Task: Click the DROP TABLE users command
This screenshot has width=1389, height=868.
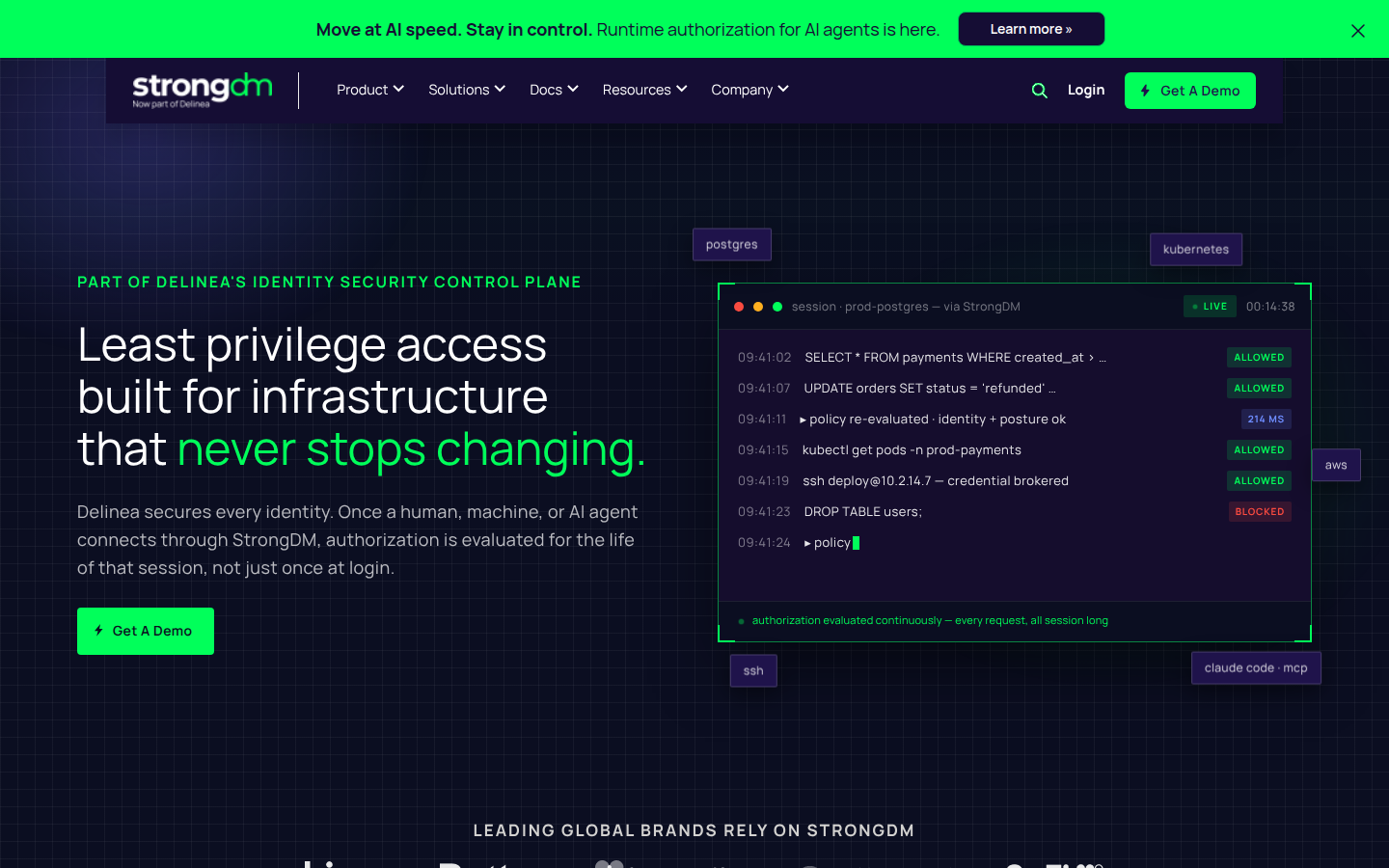Action: [x=863, y=512]
